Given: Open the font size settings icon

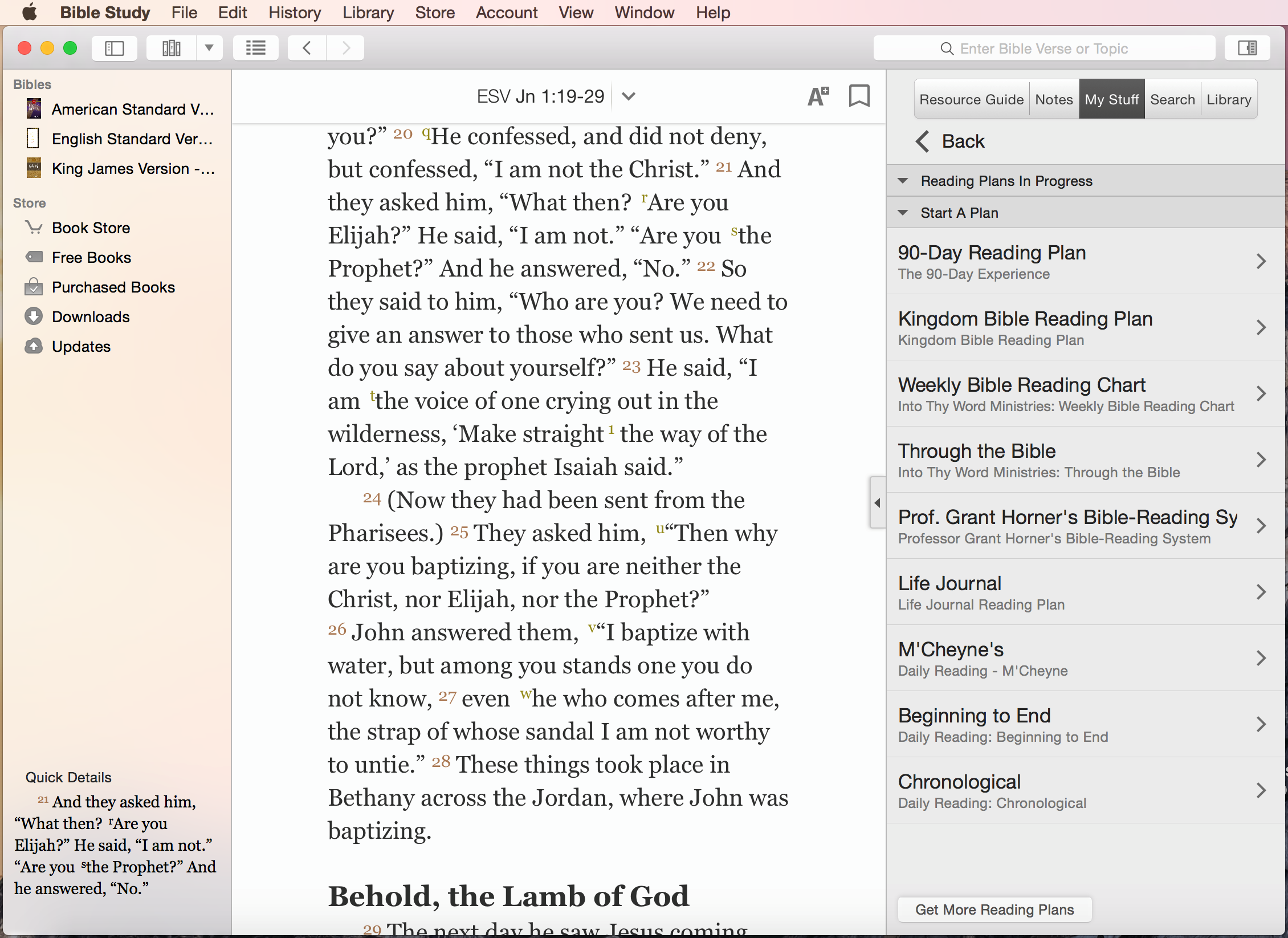Looking at the screenshot, I should pyautogui.click(x=818, y=96).
